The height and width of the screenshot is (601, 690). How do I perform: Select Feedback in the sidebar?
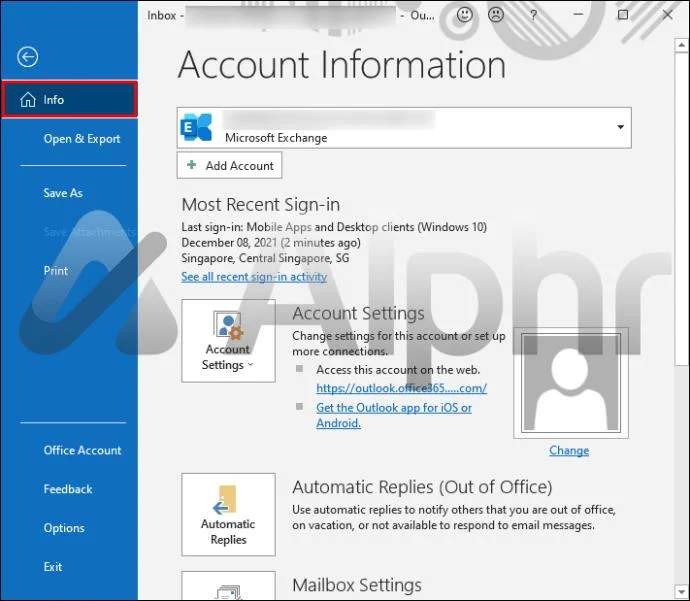(x=68, y=489)
